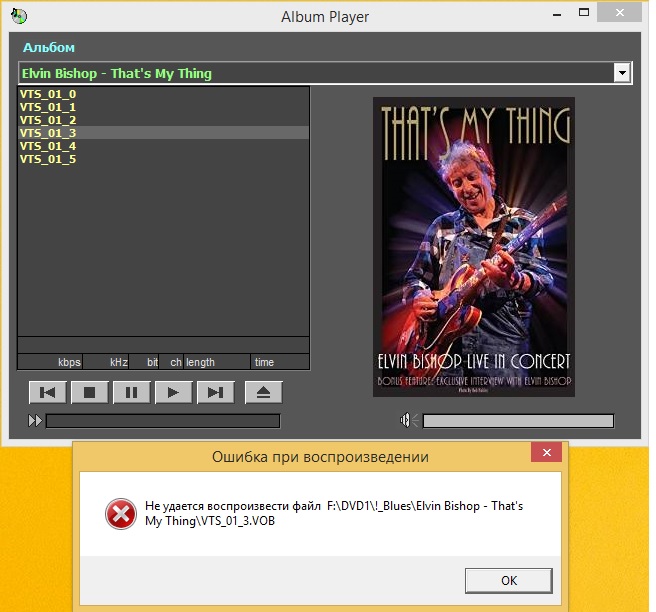Select highlighted track VTS_01_3

tap(163, 133)
